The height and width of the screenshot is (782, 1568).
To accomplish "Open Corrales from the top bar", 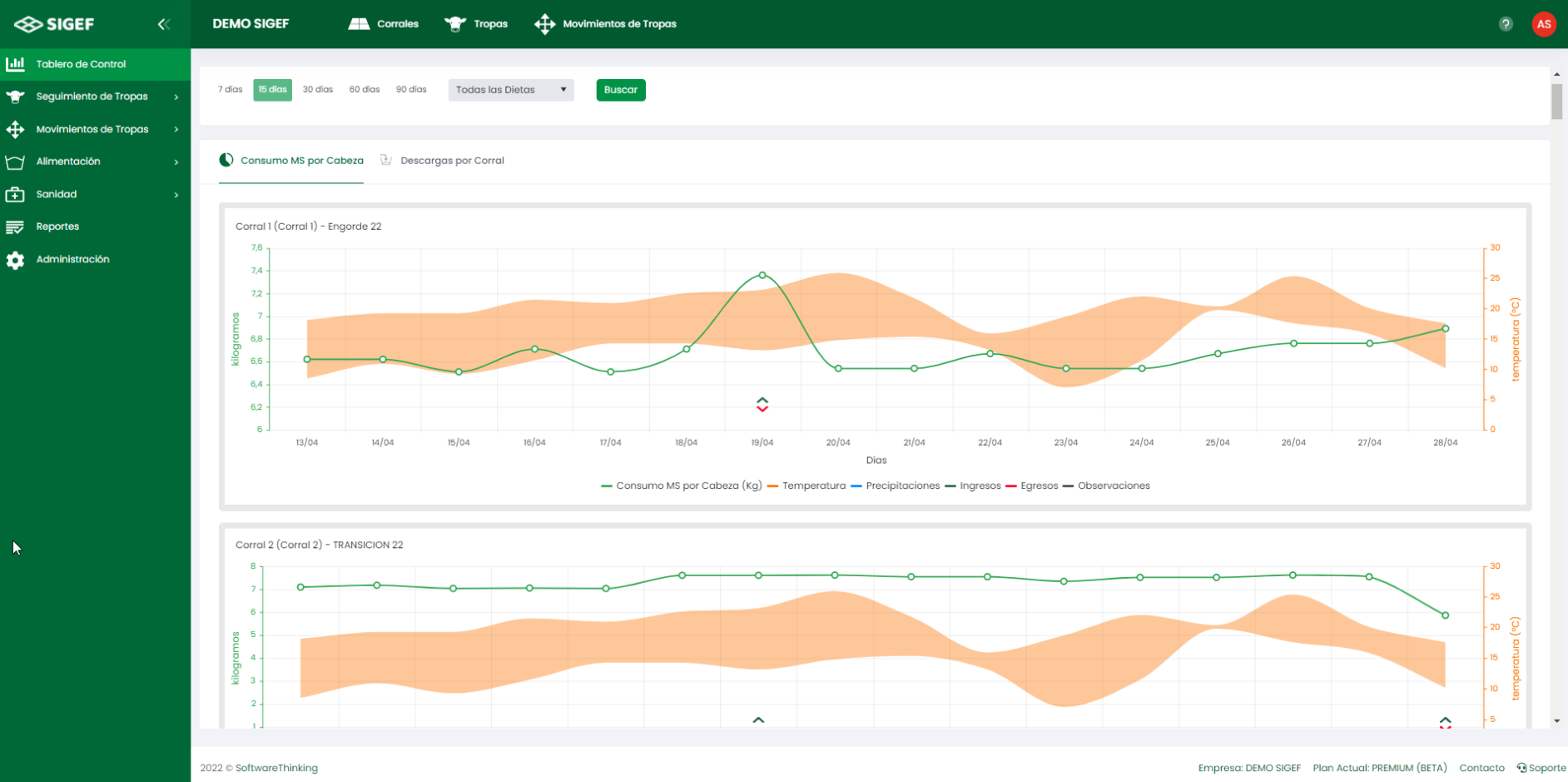I will tap(384, 24).
